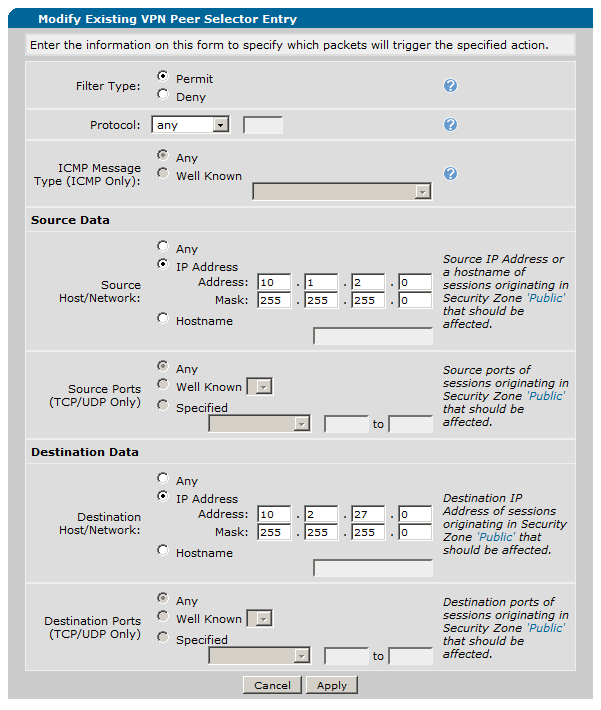This screenshot has width=601, height=710.
Task: Open help for ICMP Message Type
Action: click(x=450, y=174)
